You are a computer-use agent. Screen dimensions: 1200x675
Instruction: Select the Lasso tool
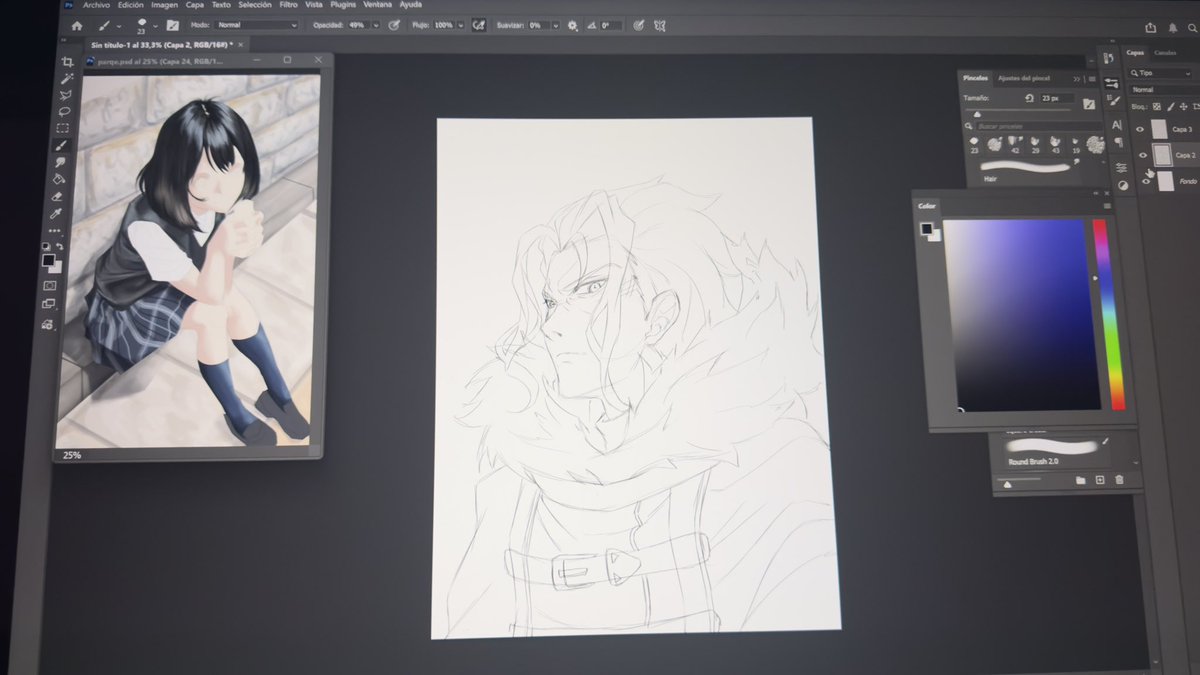point(66,111)
